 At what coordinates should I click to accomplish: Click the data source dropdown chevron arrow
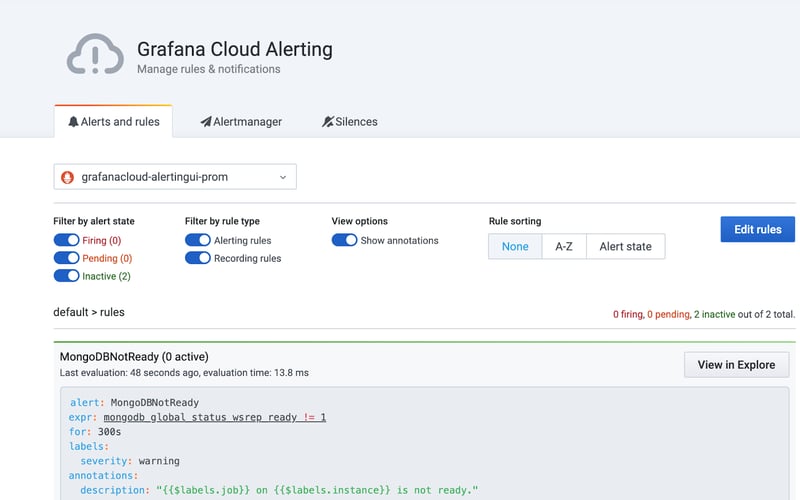283,177
